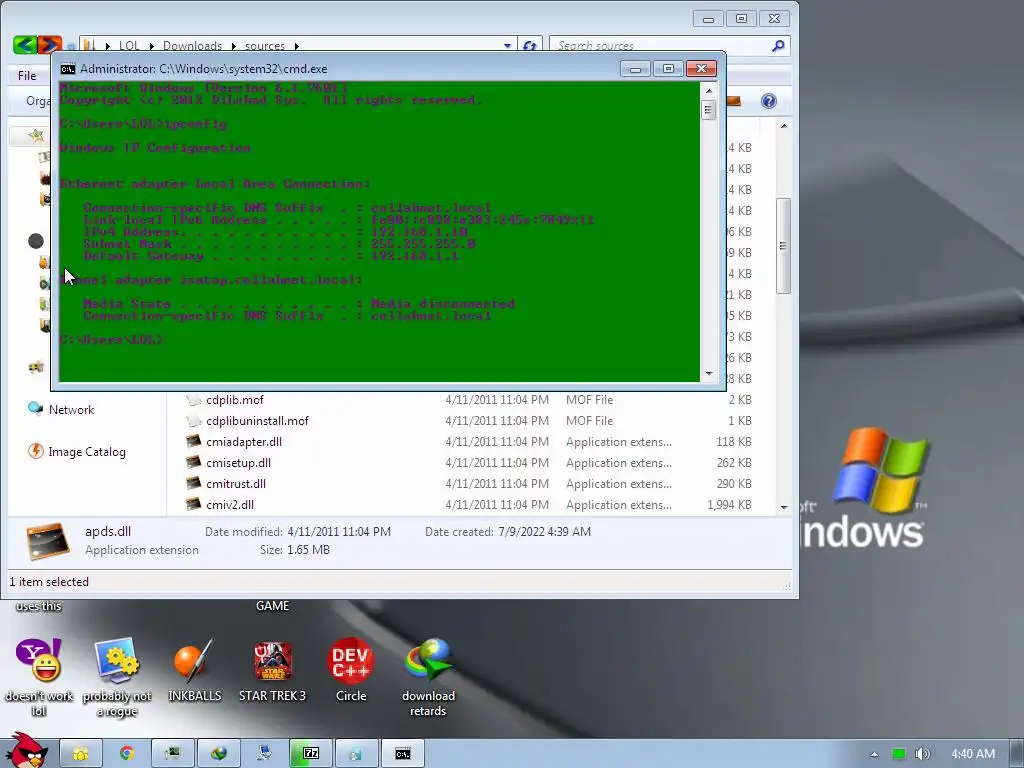
Task: Click the 1,994 KB size cell
Action: click(729, 504)
